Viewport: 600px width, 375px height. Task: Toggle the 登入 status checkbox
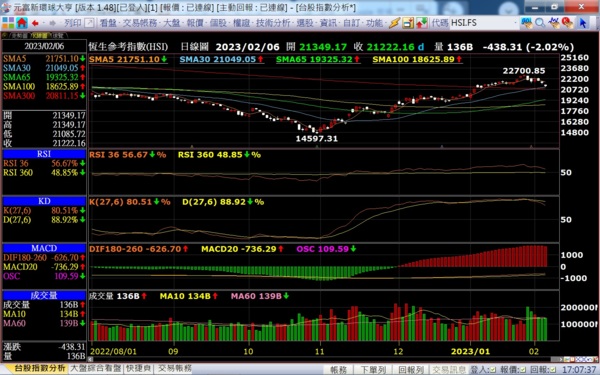[492, 370]
